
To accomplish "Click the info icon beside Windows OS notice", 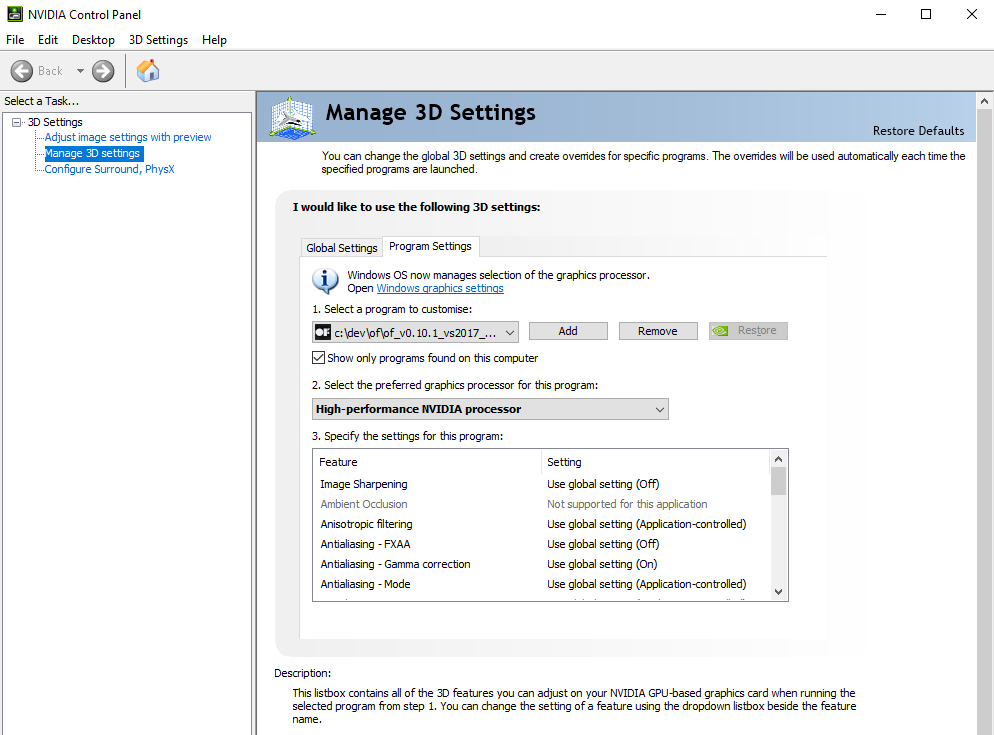I will pos(325,280).
